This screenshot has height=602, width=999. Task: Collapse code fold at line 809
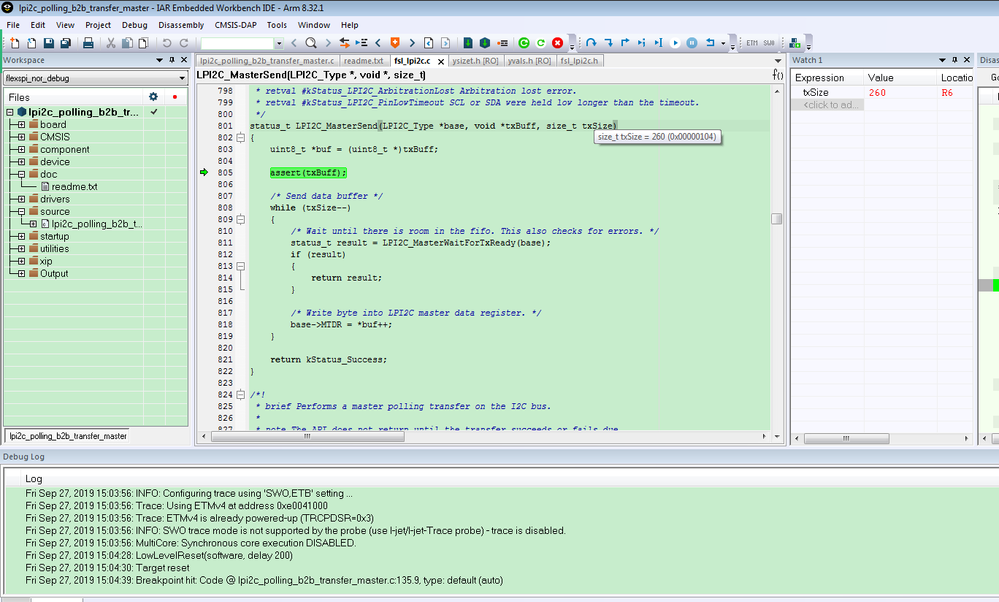(x=241, y=220)
